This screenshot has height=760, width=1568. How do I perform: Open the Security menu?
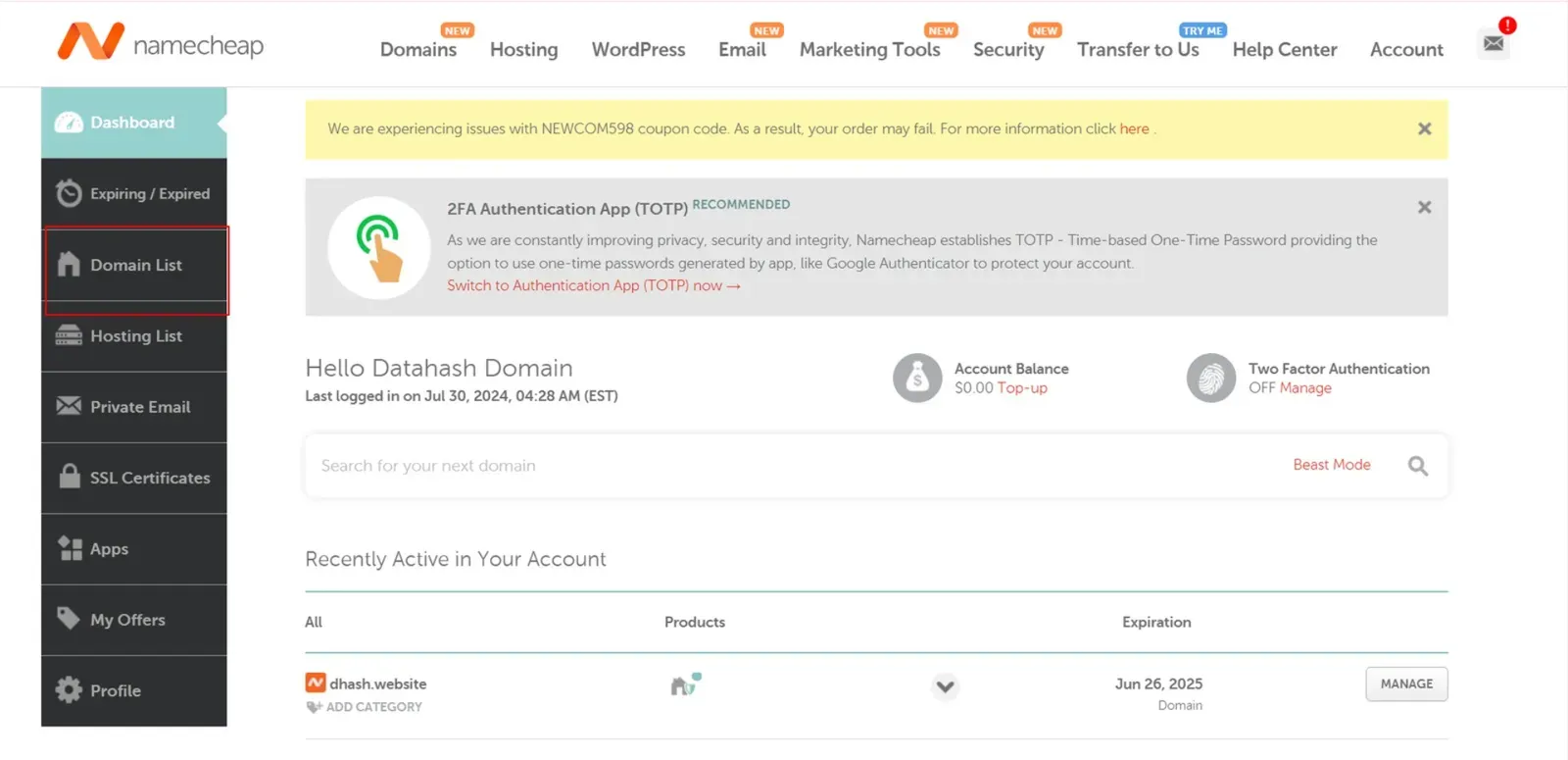pyautogui.click(x=1008, y=49)
